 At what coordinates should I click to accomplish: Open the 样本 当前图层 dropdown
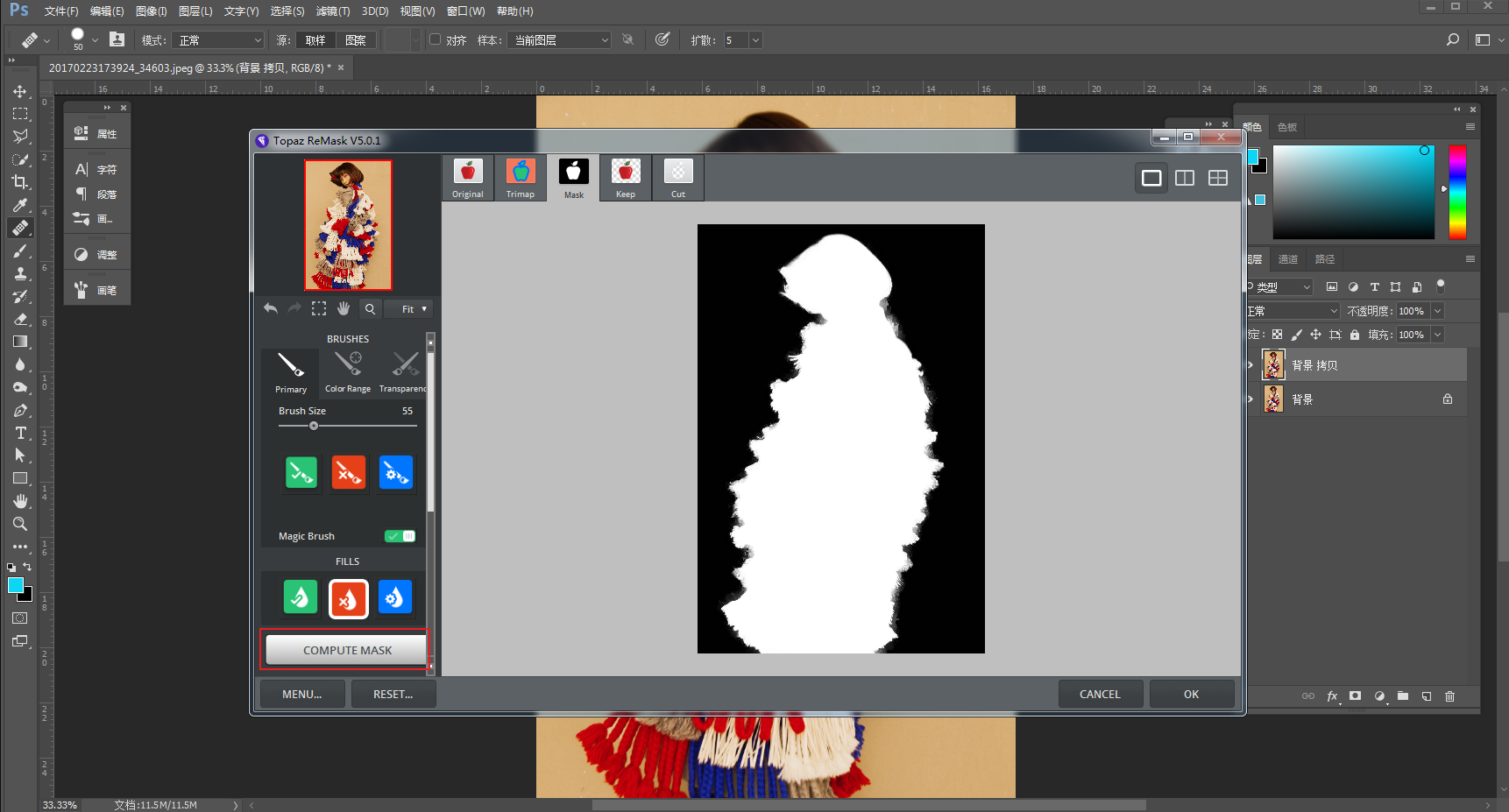[x=559, y=40]
